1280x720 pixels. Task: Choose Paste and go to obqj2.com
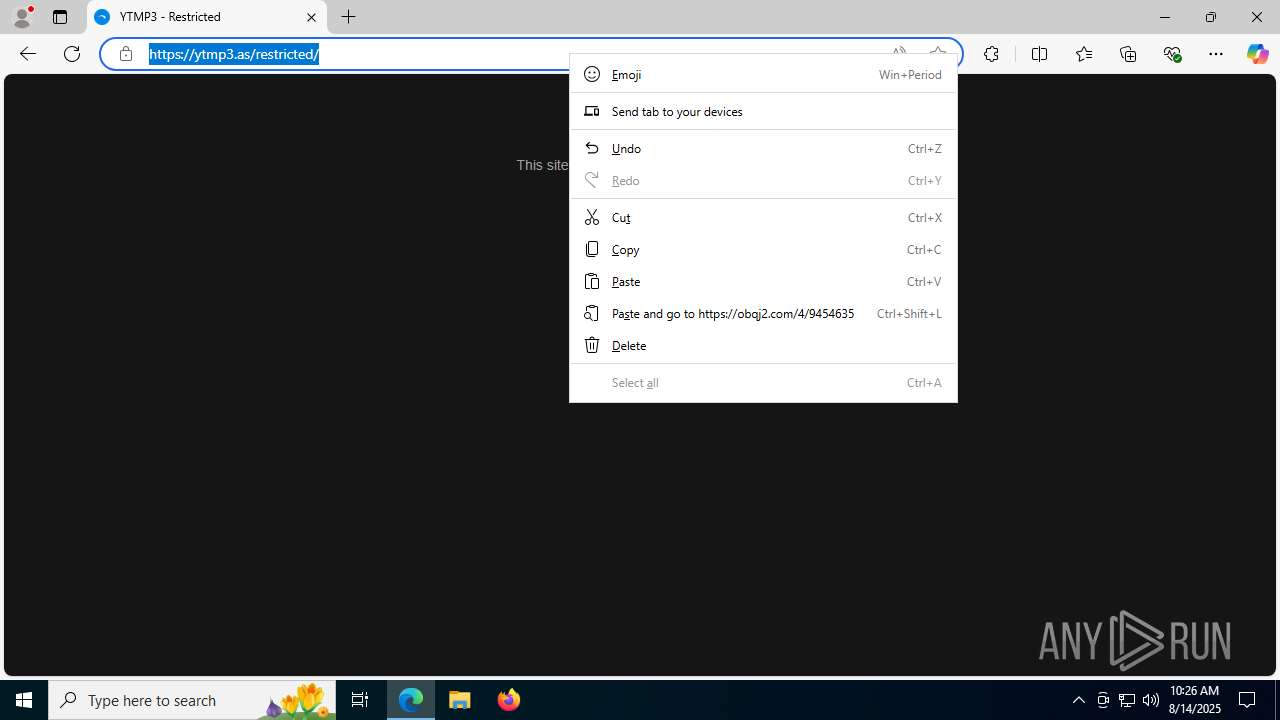click(x=763, y=313)
